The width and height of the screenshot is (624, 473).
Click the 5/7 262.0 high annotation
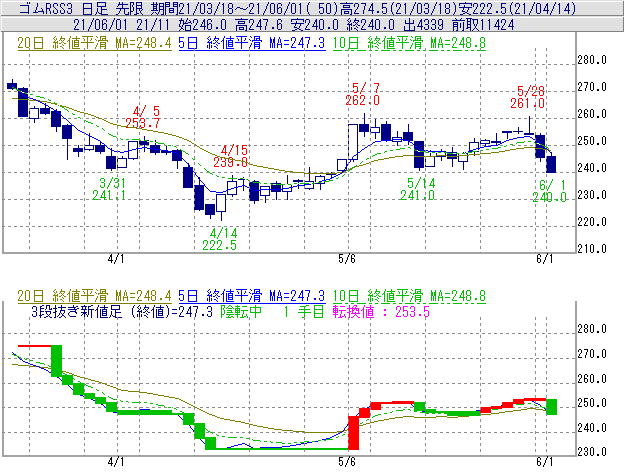363,94
